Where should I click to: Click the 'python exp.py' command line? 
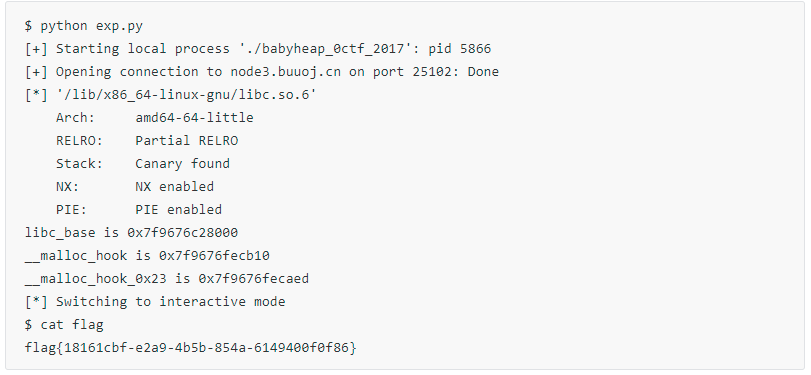84,26
